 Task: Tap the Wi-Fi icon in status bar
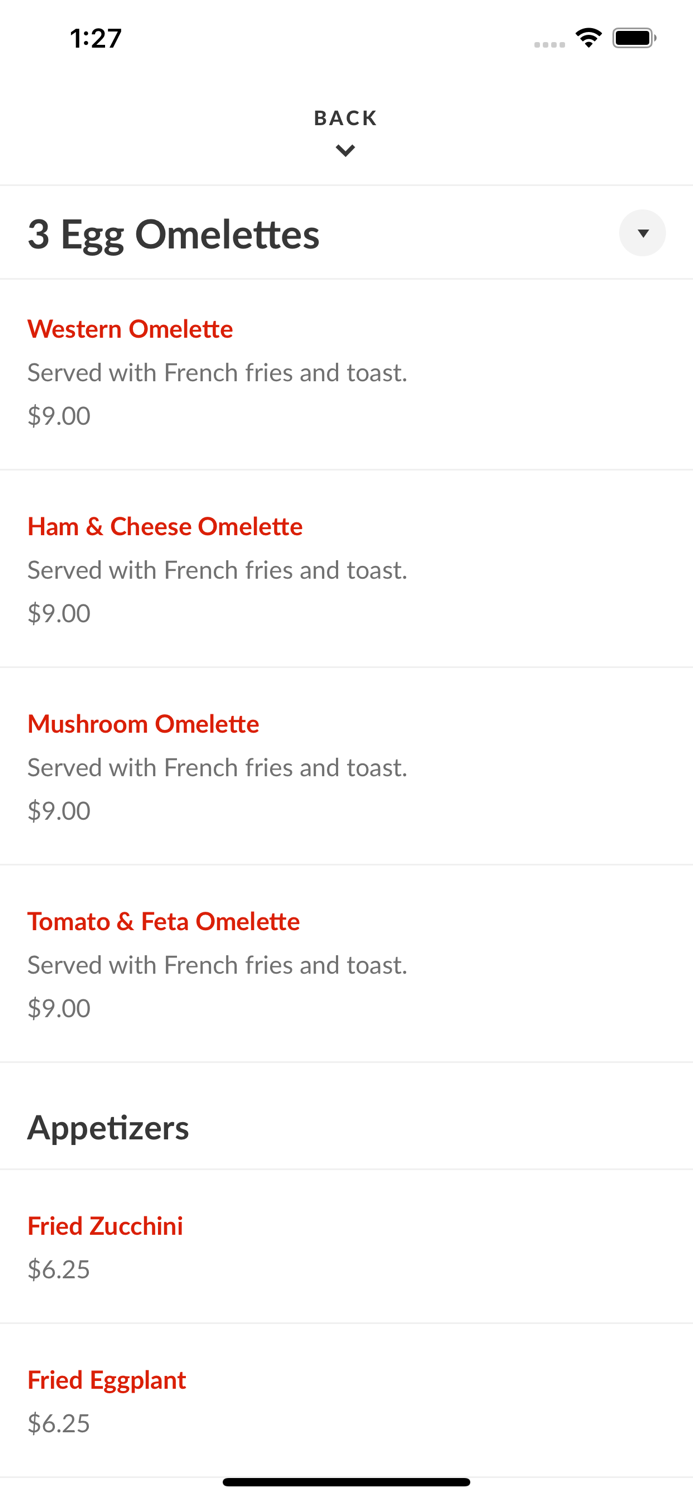(588, 37)
